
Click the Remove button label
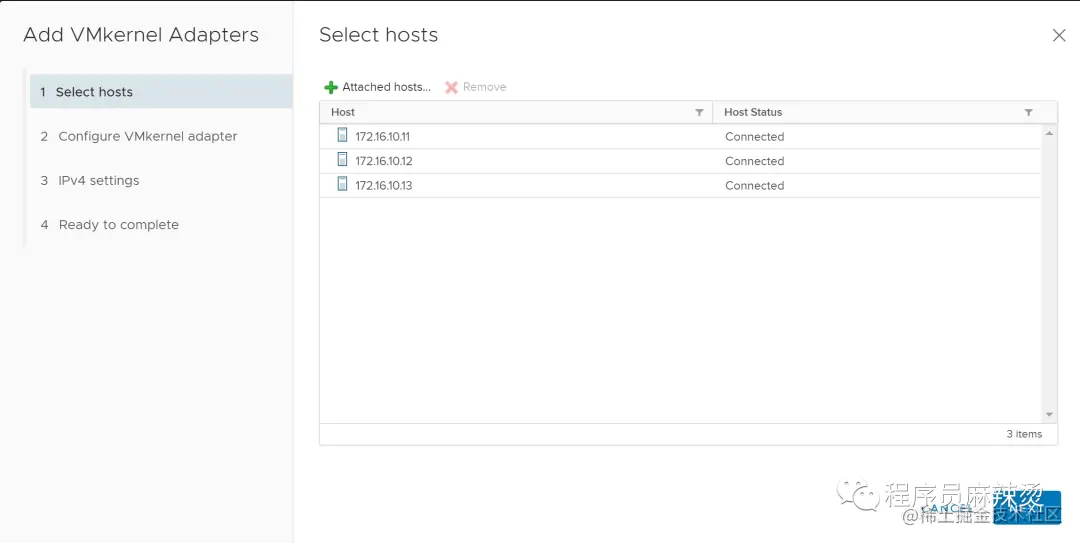pyautogui.click(x=484, y=88)
